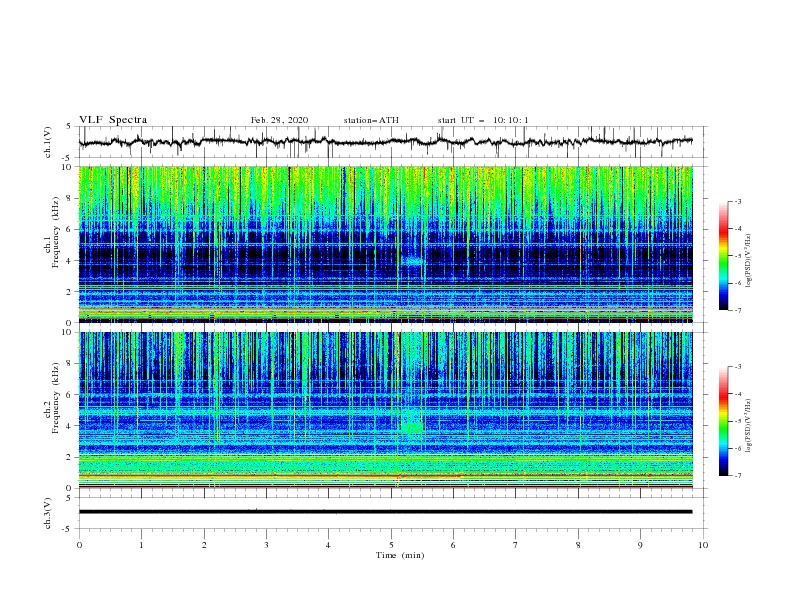Click the ch.1 Frequency (kHz) axis label
Image resolution: width=792 pixels, height=612 pixels.
(x=51, y=232)
